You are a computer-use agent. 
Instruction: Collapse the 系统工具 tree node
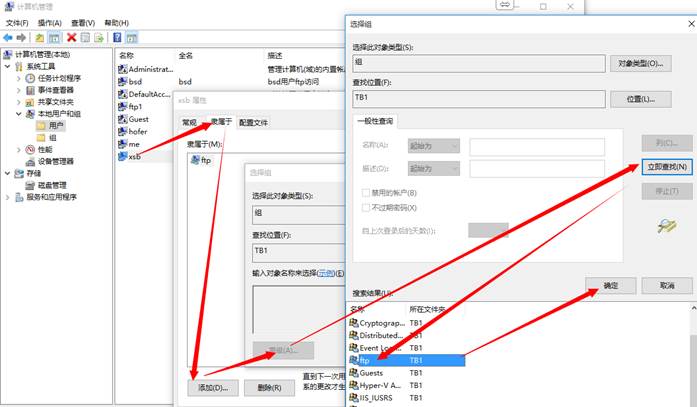click(8, 66)
